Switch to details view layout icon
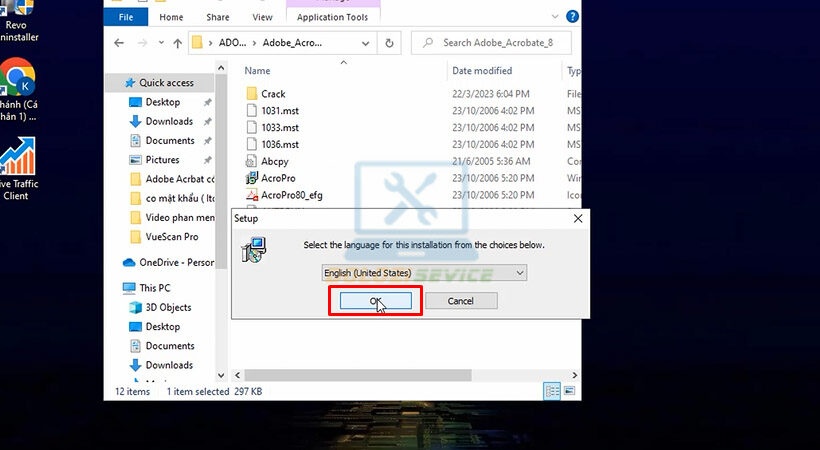Image resolution: width=820 pixels, height=450 pixels. pyautogui.click(x=552, y=391)
